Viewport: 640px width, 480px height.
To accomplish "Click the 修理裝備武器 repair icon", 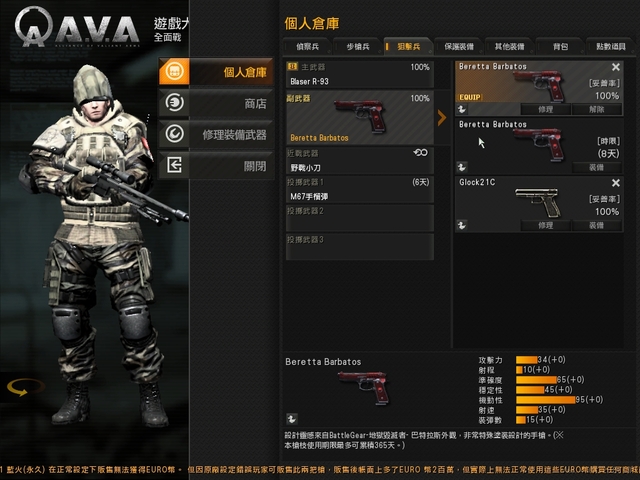I will click(x=174, y=134).
